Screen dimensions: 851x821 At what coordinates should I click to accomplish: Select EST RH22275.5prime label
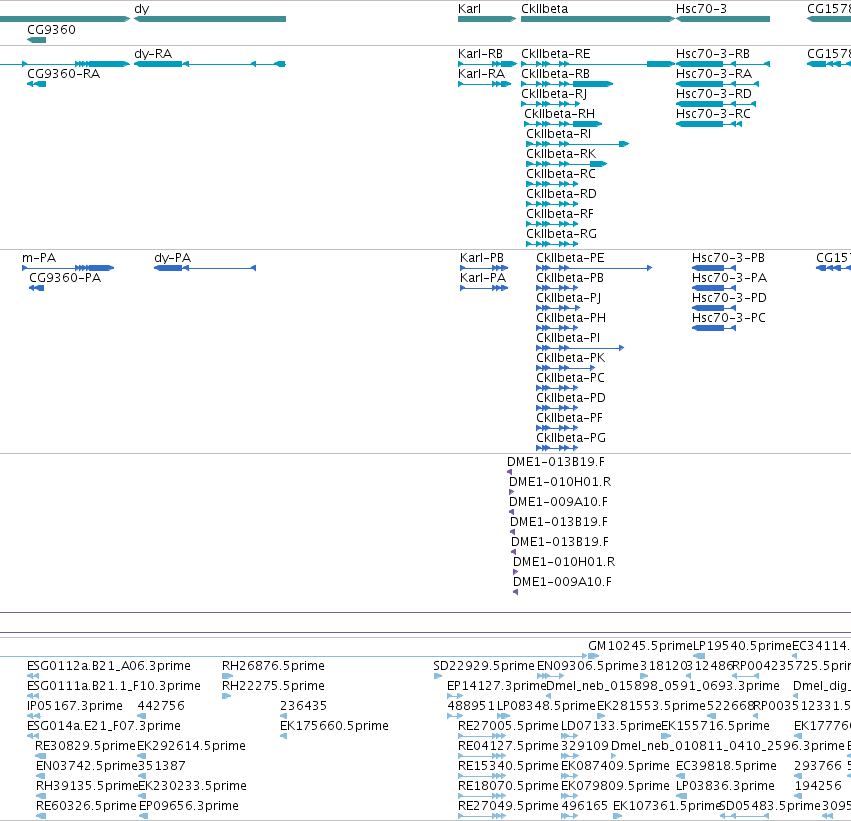click(x=274, y=686)
